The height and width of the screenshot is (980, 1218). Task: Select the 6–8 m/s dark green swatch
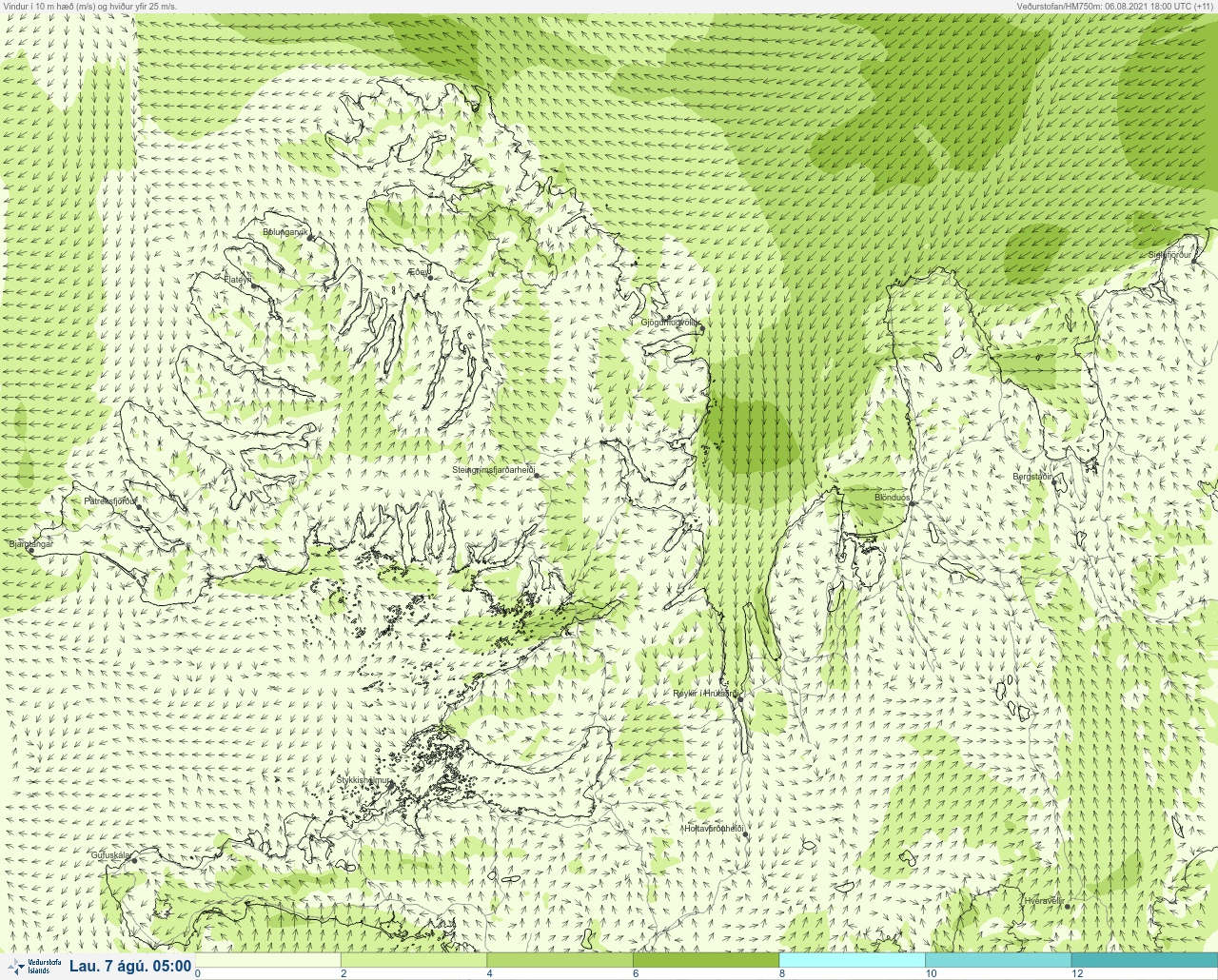(706, 960)
